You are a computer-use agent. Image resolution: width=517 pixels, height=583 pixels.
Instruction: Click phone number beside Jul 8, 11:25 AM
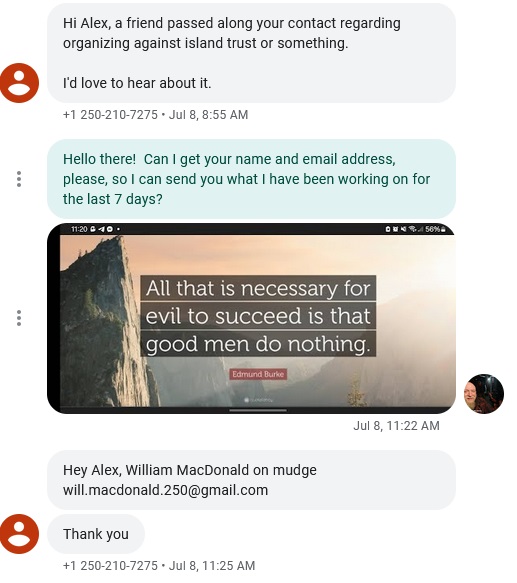(110, 566)
